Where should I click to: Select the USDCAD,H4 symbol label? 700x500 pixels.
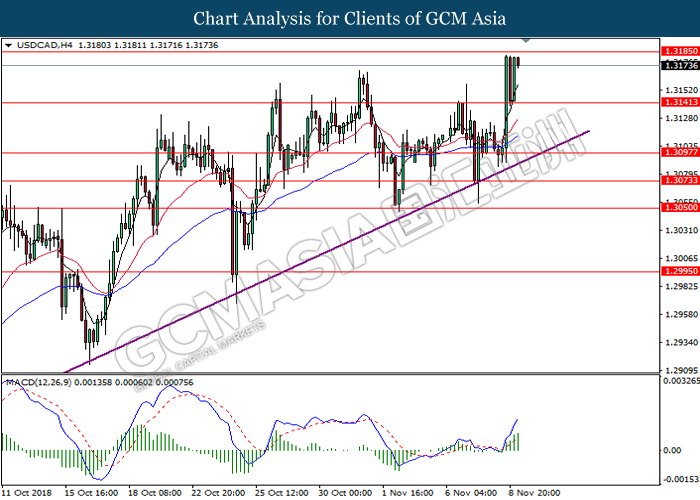[45, 45]
